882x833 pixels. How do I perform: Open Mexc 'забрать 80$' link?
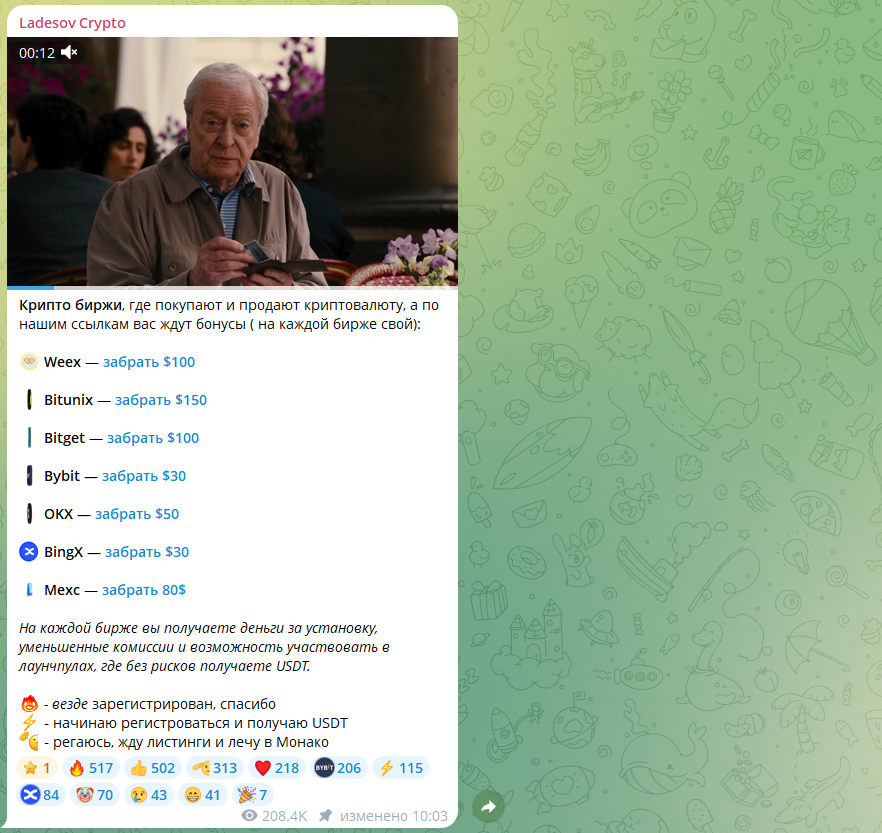pos(144,590)
